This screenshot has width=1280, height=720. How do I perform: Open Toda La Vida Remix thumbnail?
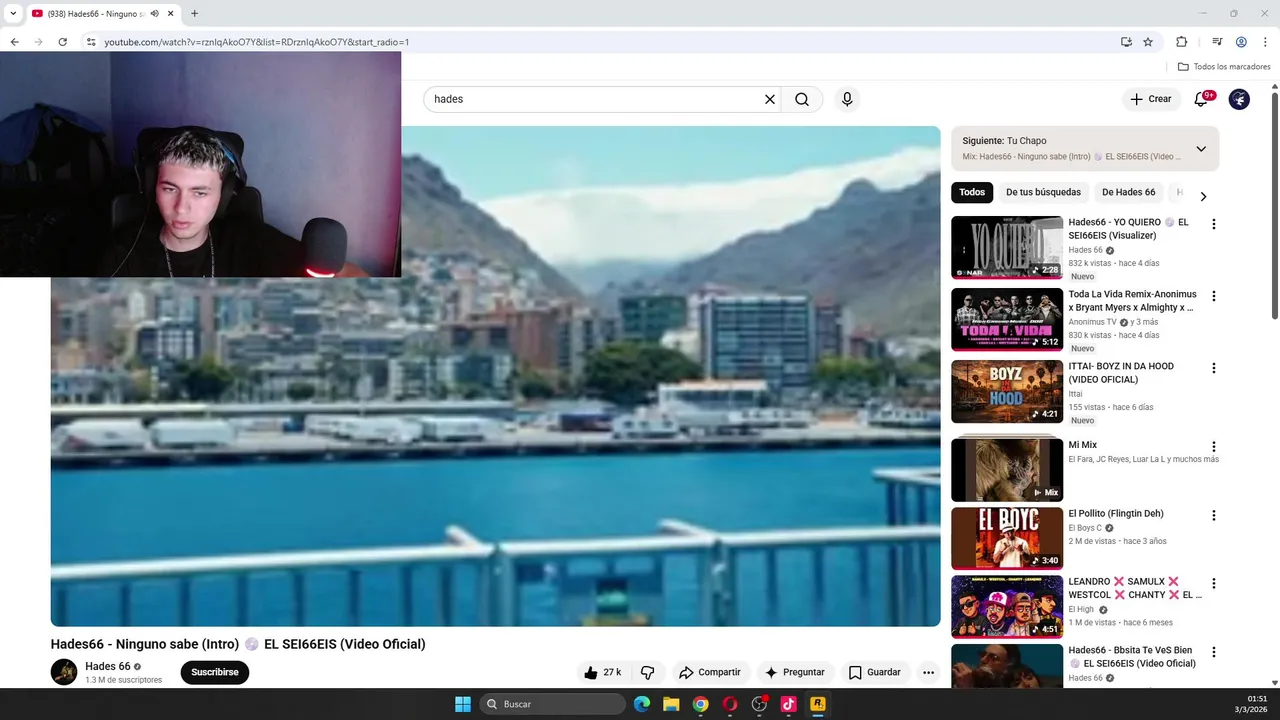pyautogui.click(x=1007, y=319)
